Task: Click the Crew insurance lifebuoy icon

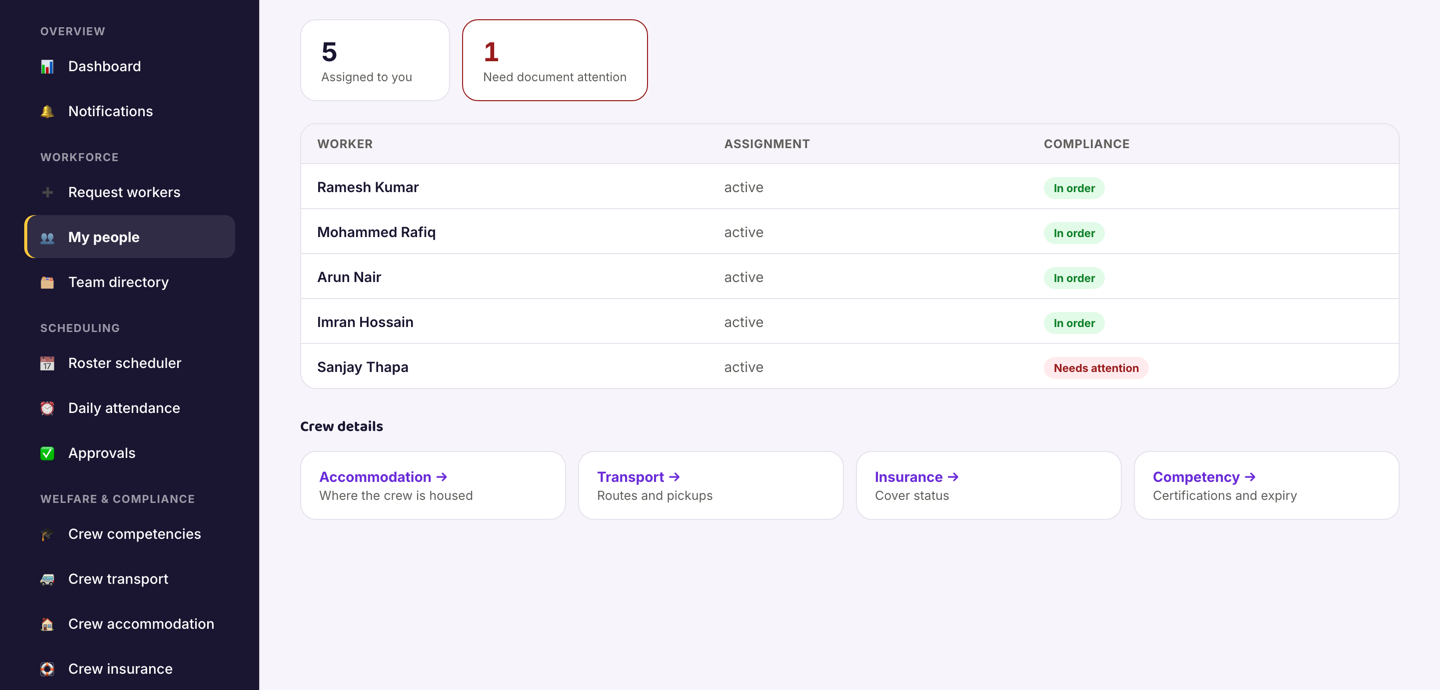Action: [x=47, y=669]
